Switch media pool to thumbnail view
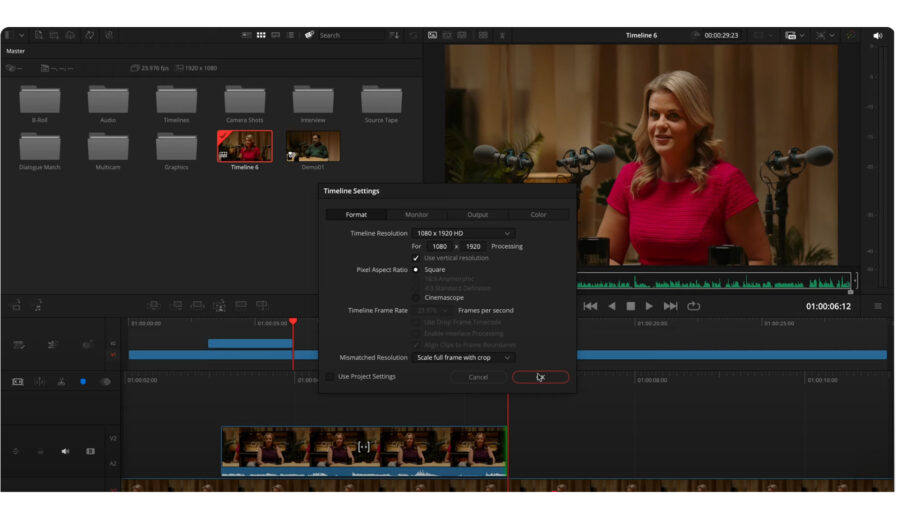 coord(261,35)
